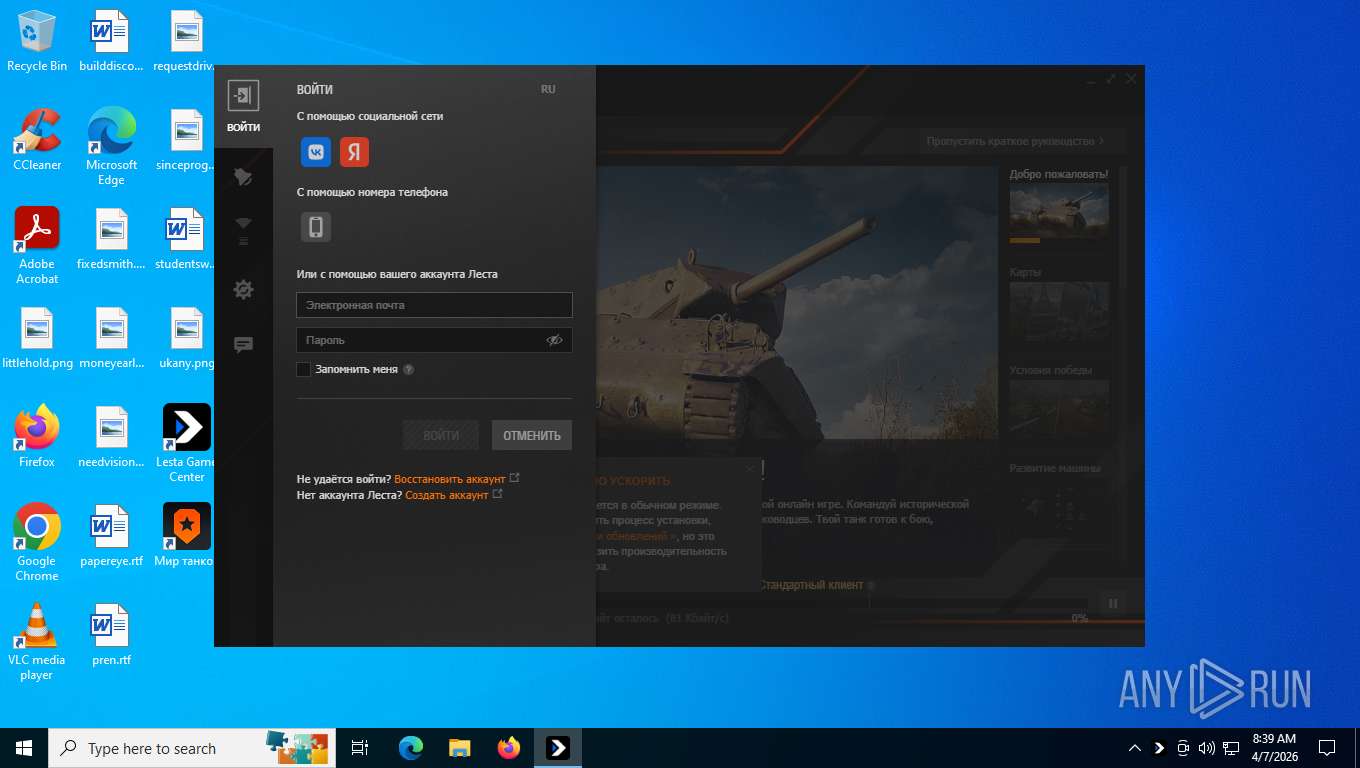
Task: Open the Создать аккаунт link
Action: click(447, 495)
